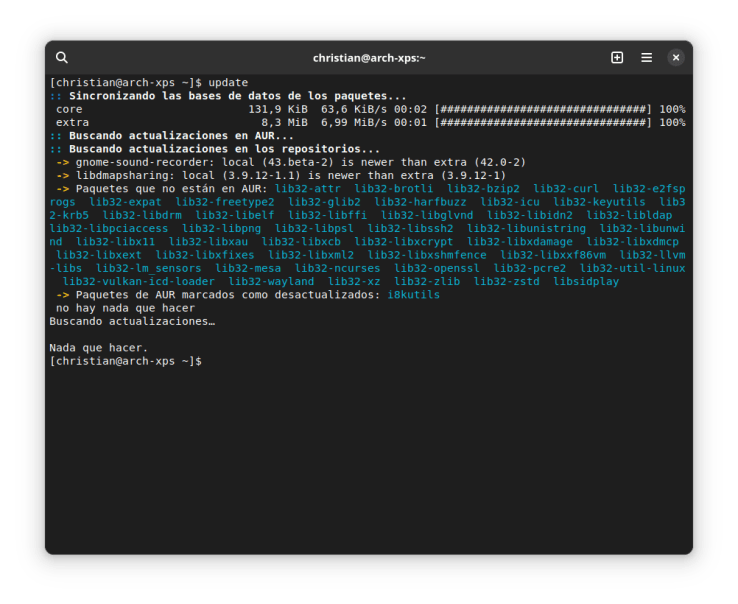This screenshot has width=738, height=604.
Task: Click package name lib32-libxext
Action: pyautogui.click(x=98, y=255)
